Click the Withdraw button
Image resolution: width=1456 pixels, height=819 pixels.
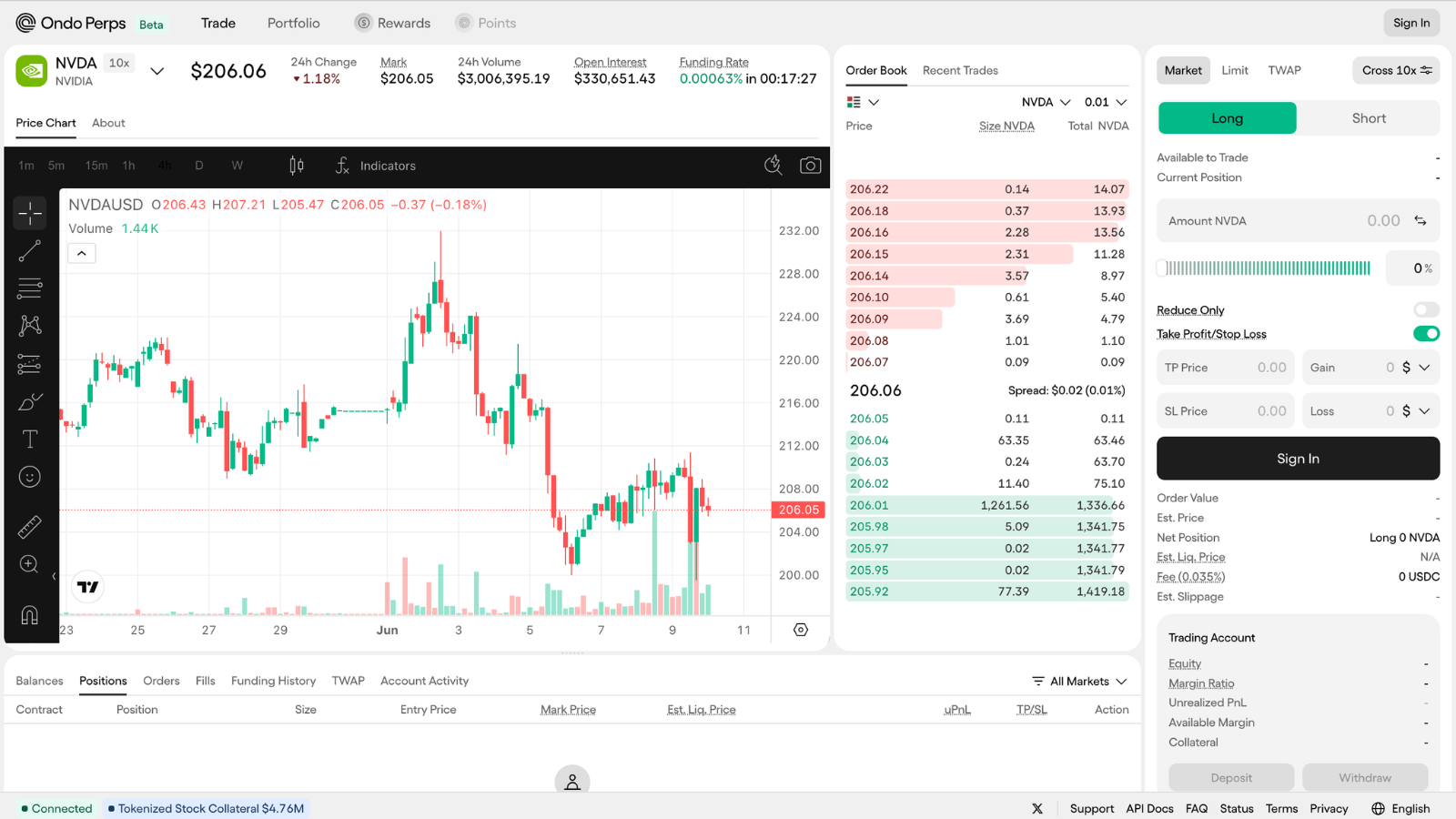click(1365, 778)
